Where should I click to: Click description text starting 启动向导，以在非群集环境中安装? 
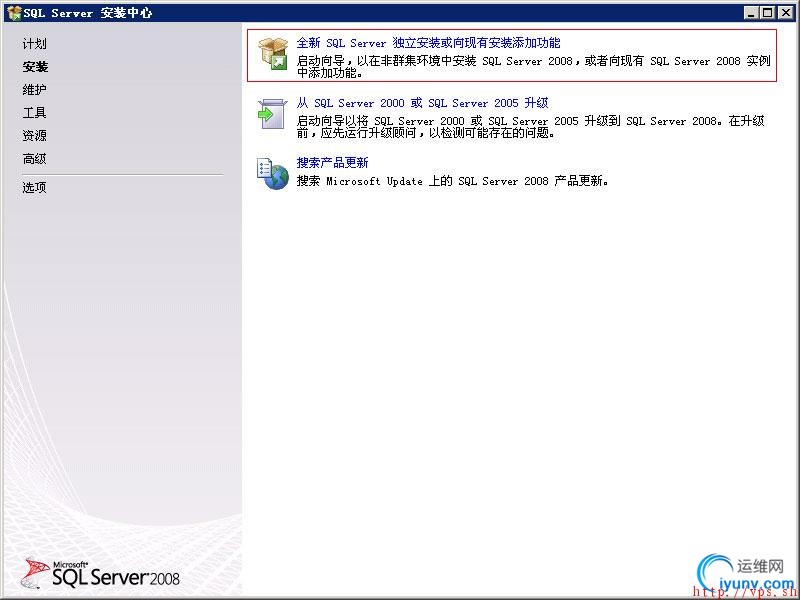coord(533,67)
